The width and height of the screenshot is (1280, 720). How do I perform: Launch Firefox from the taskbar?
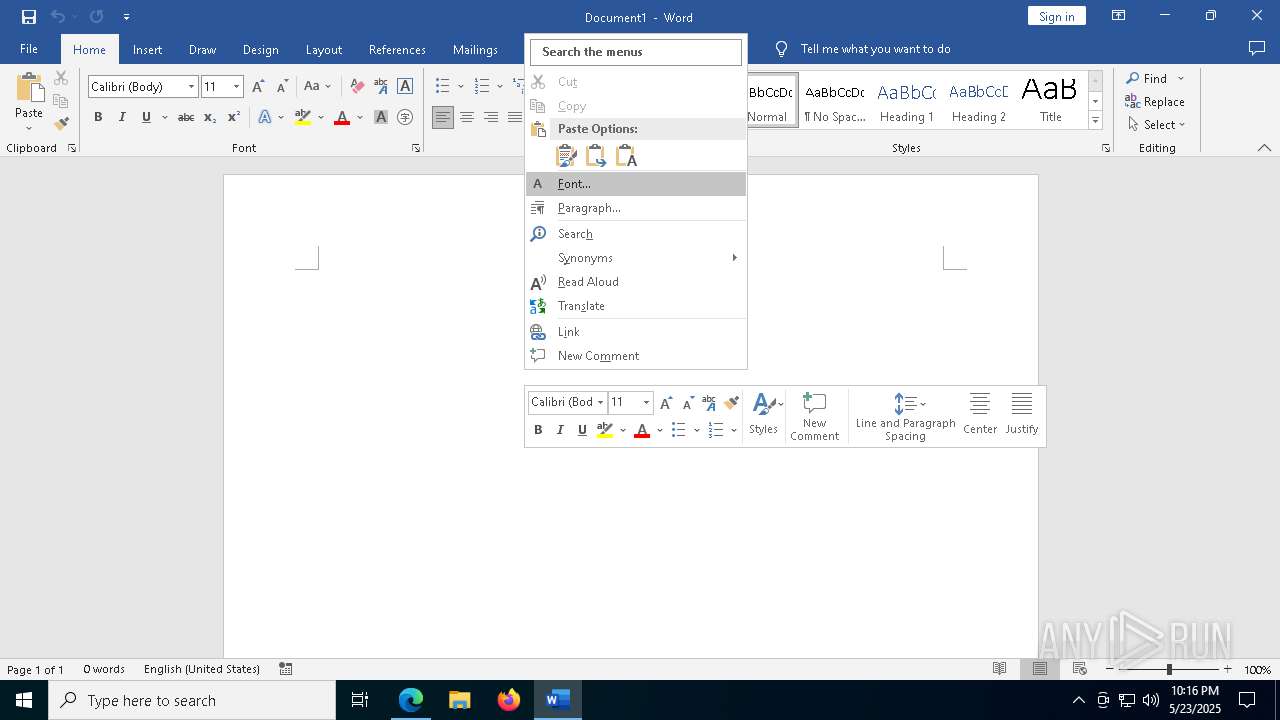click(508, 700)
